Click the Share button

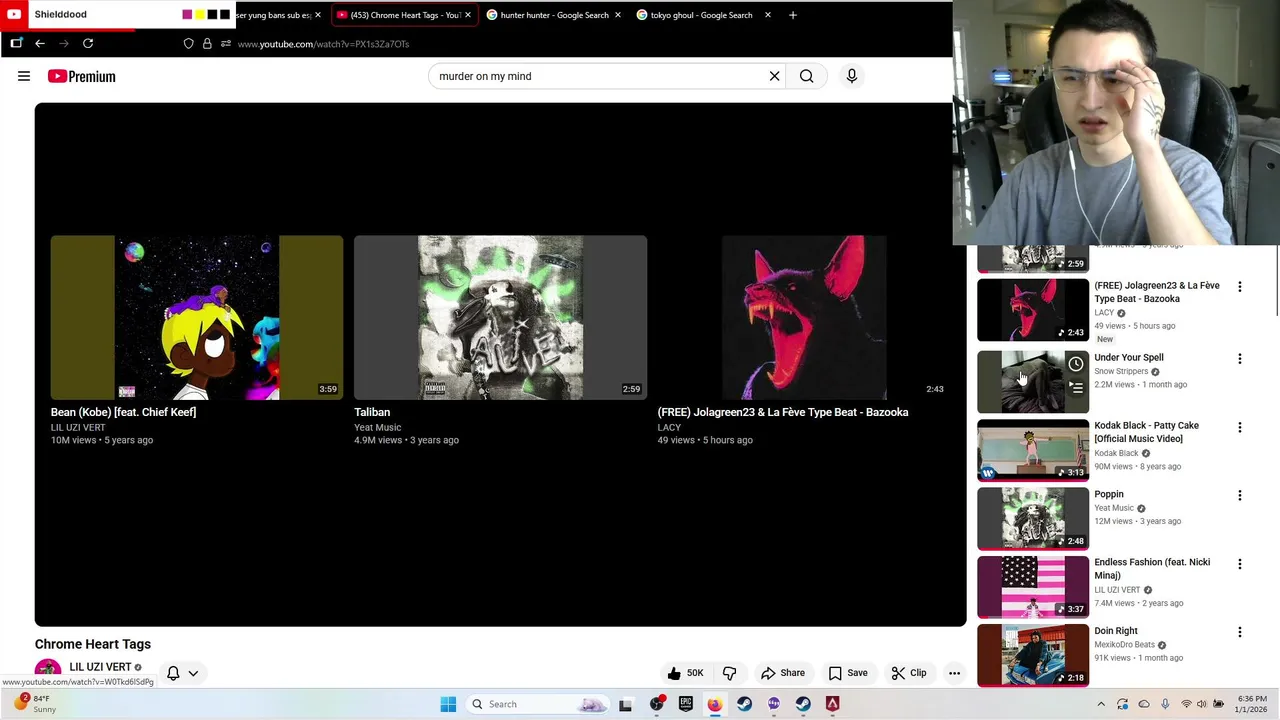coord(782,673)
